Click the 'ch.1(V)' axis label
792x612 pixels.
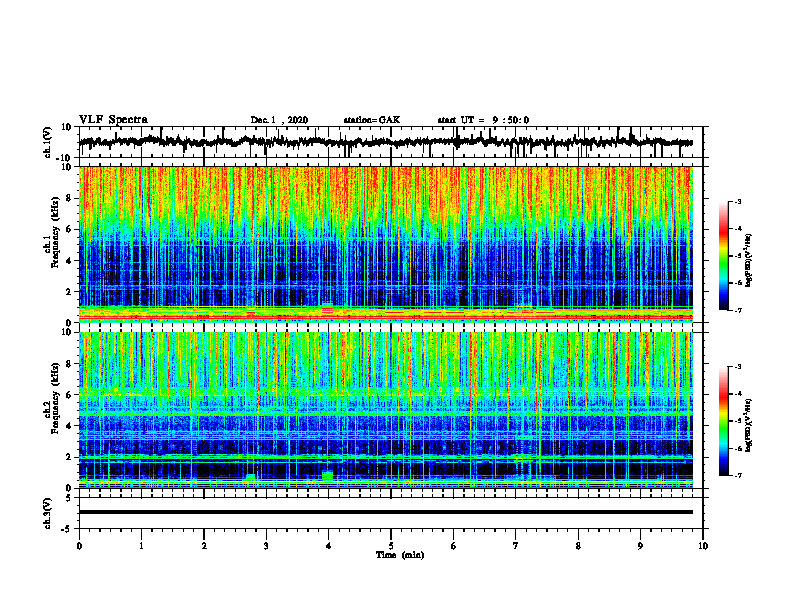pyautogui.click(x=49, y=142)
